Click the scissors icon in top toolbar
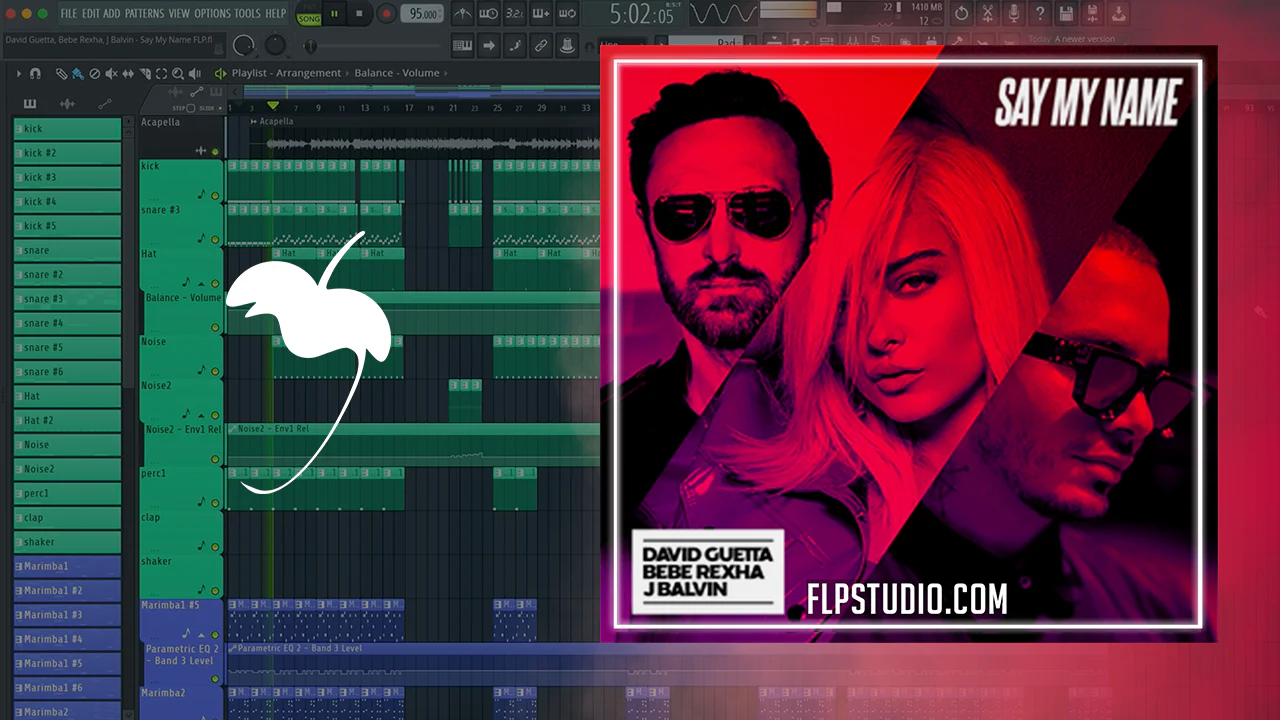The width and height of the screenshot is (1280, 720). point(988,14)
